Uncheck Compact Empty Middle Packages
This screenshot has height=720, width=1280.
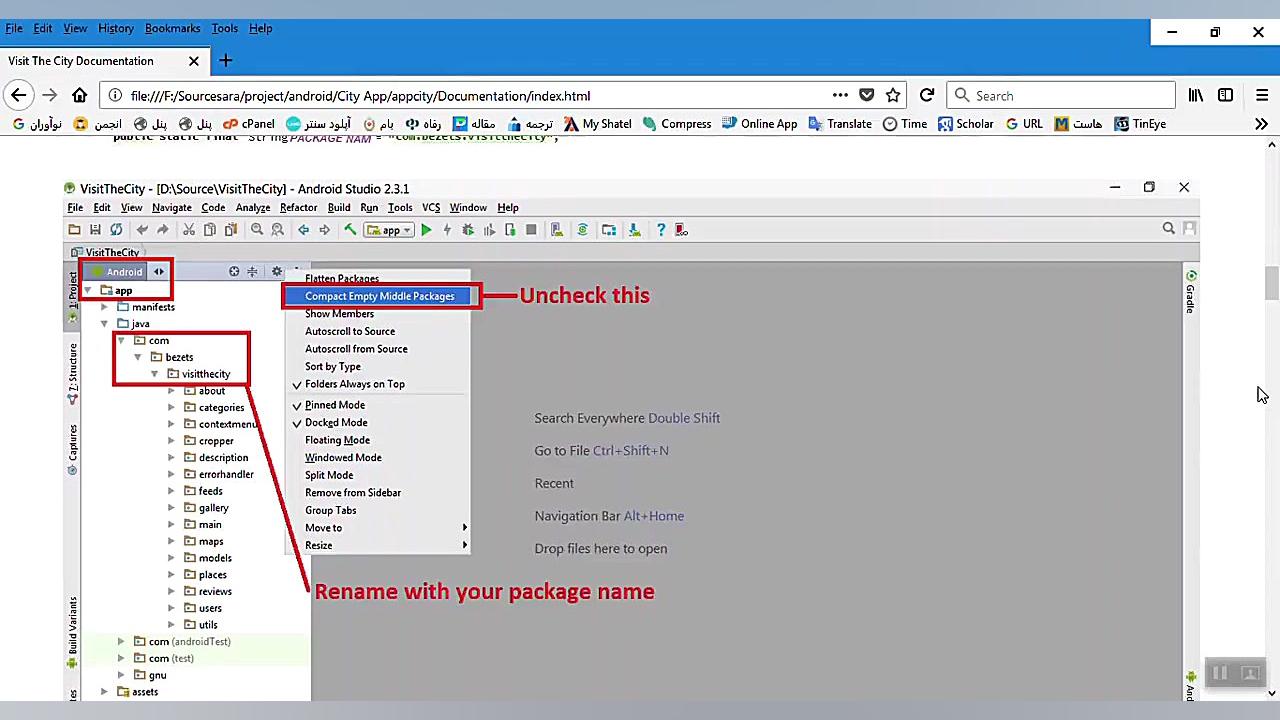click(379, 296)
